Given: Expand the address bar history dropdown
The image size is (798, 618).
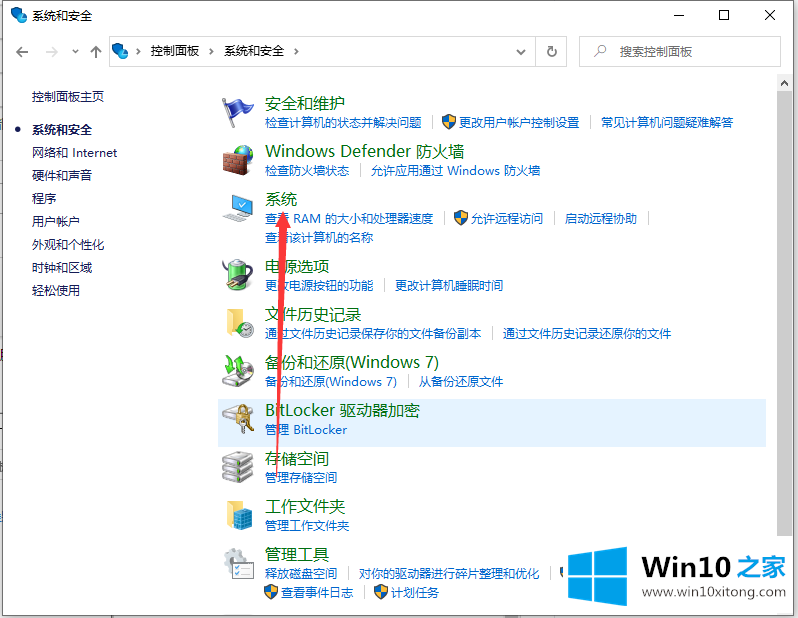Looking at the screenshot, I should (521, 51).
